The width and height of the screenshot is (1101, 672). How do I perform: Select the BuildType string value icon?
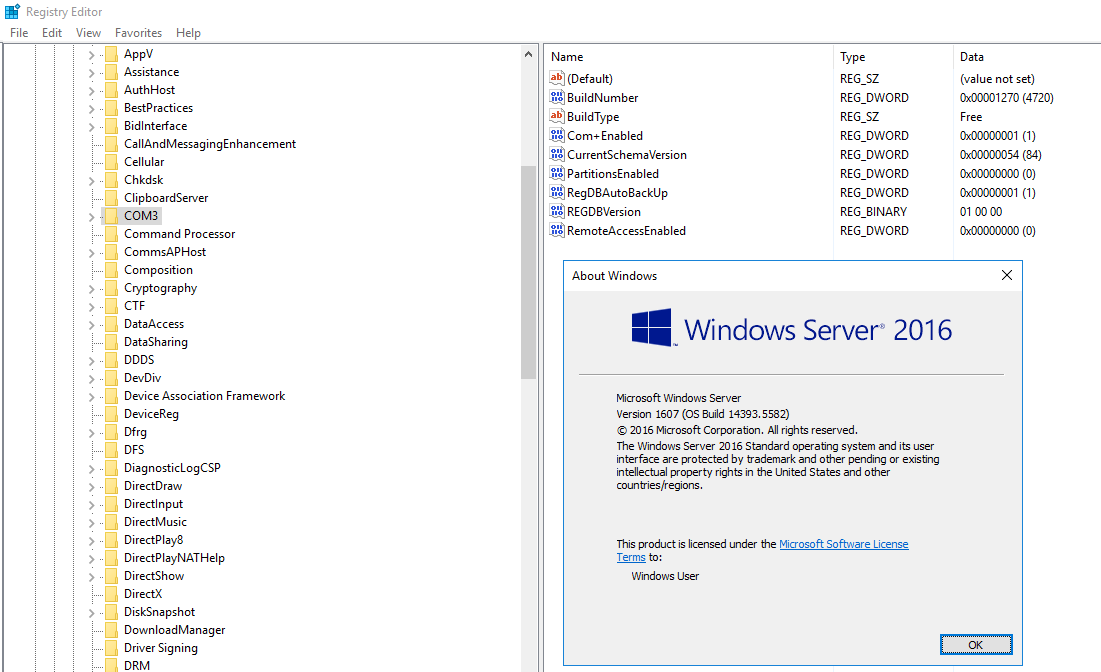pos(557,116)
